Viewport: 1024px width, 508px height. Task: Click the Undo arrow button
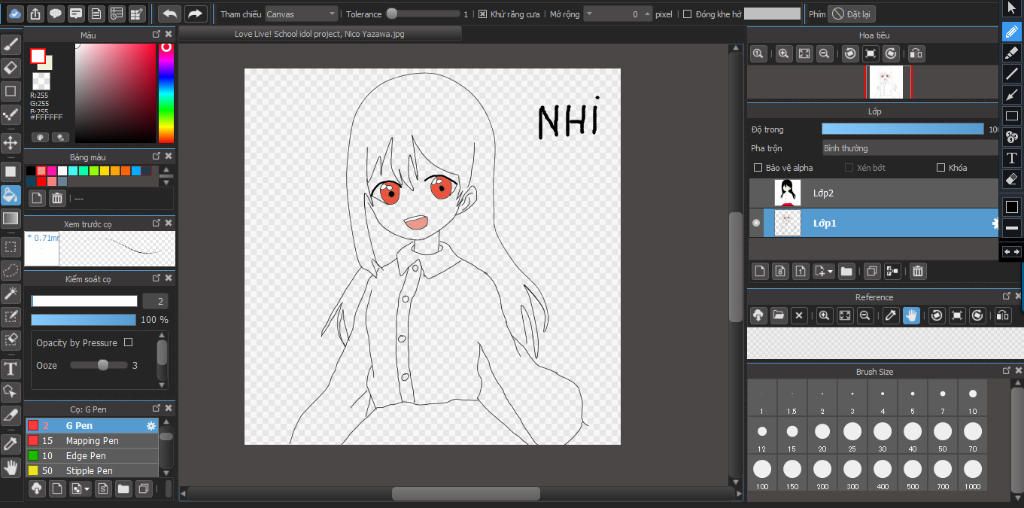click(x=170, y=13)
